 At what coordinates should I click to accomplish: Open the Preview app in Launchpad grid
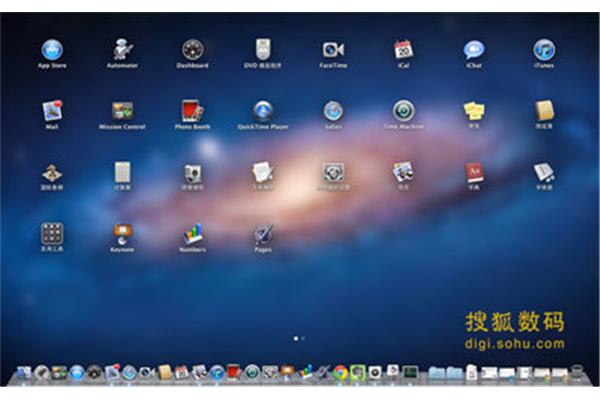click(x=403, y=172)
